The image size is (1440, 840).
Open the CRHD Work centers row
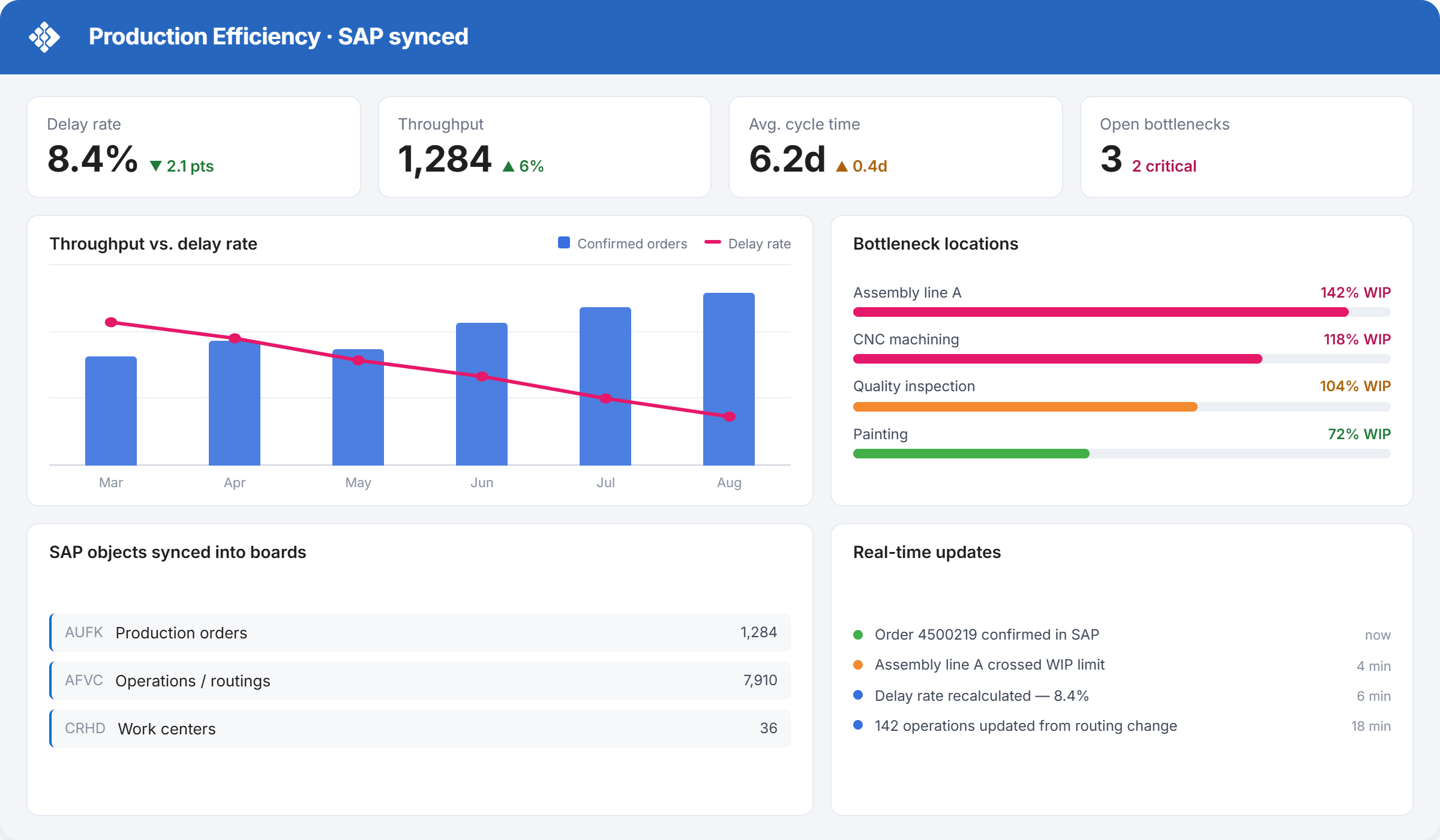(x=420, y=728)
